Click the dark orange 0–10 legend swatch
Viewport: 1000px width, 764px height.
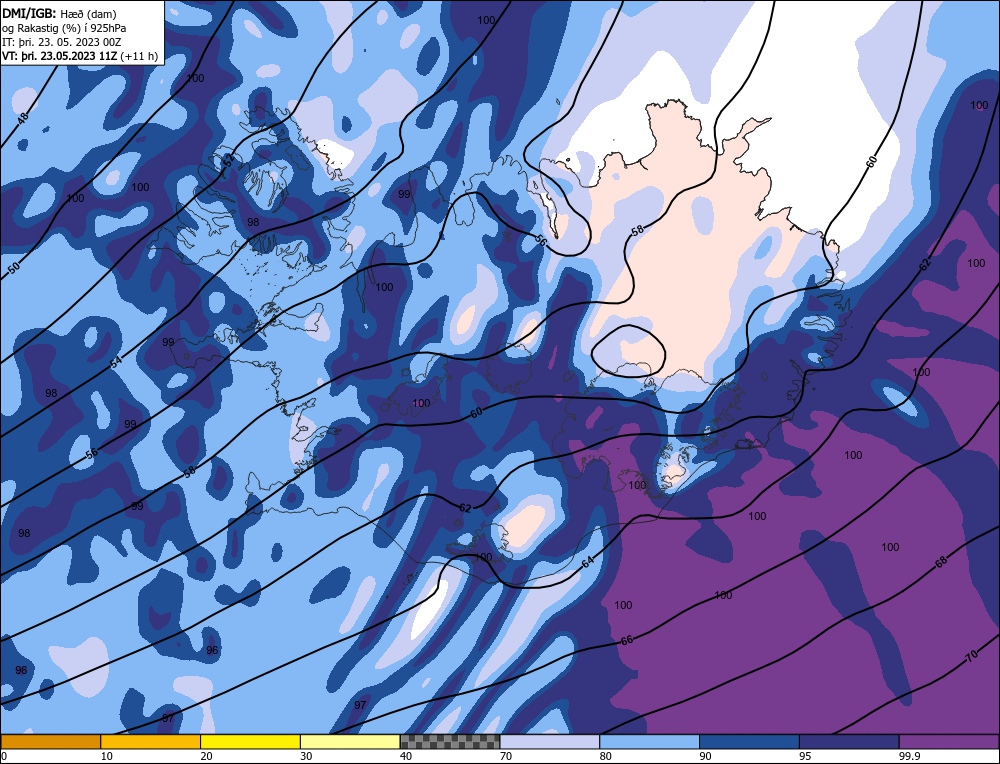coord(50,741)
